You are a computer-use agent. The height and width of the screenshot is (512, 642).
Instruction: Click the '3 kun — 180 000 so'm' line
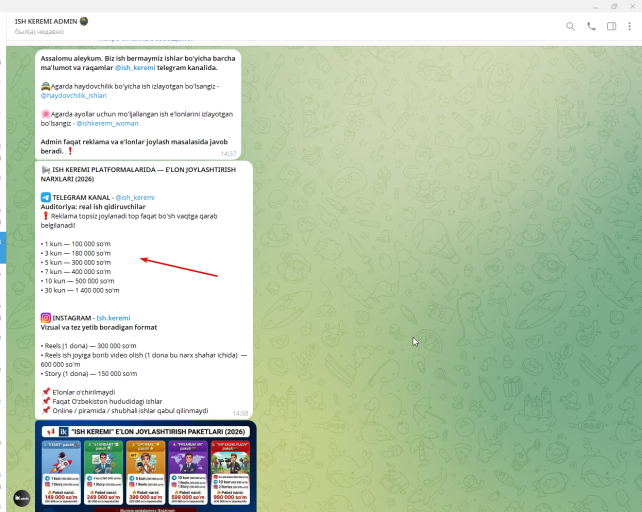click(76, 253)
